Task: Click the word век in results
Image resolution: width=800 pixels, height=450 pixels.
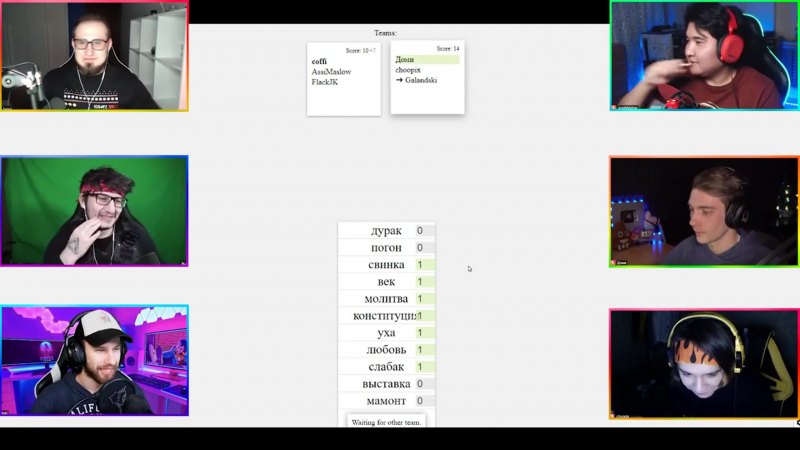Action: 386,282
